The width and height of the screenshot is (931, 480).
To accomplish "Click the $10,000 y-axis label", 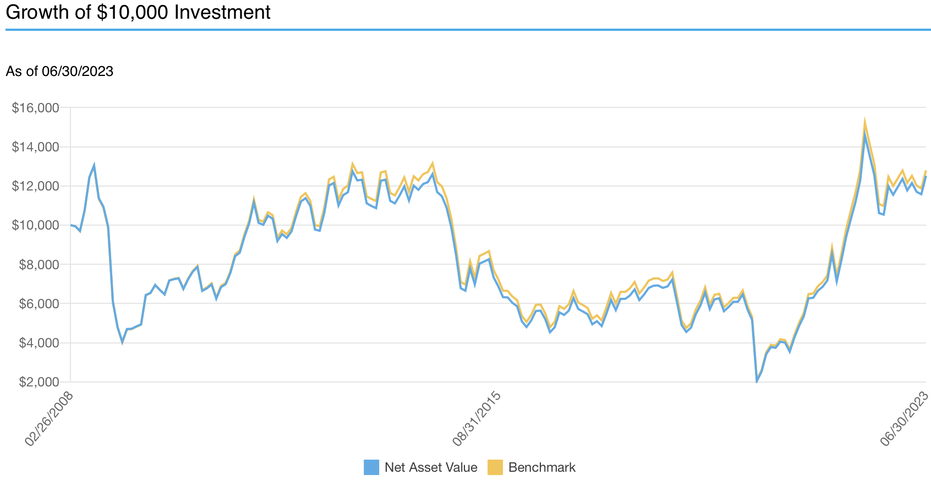I will coord(35,225).
